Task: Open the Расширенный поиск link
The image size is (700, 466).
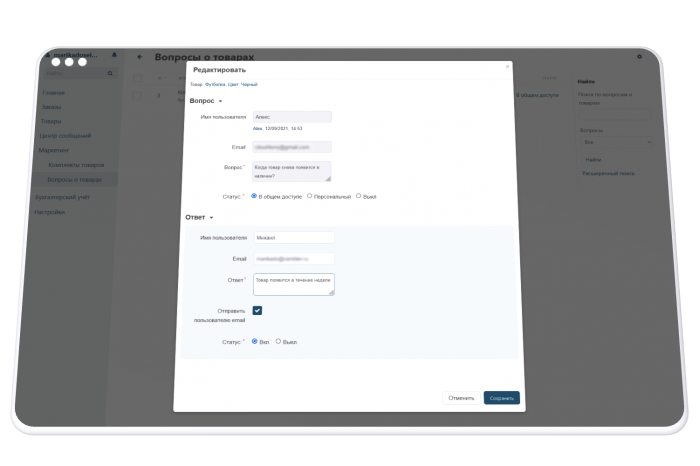Action: click(608, 173)
